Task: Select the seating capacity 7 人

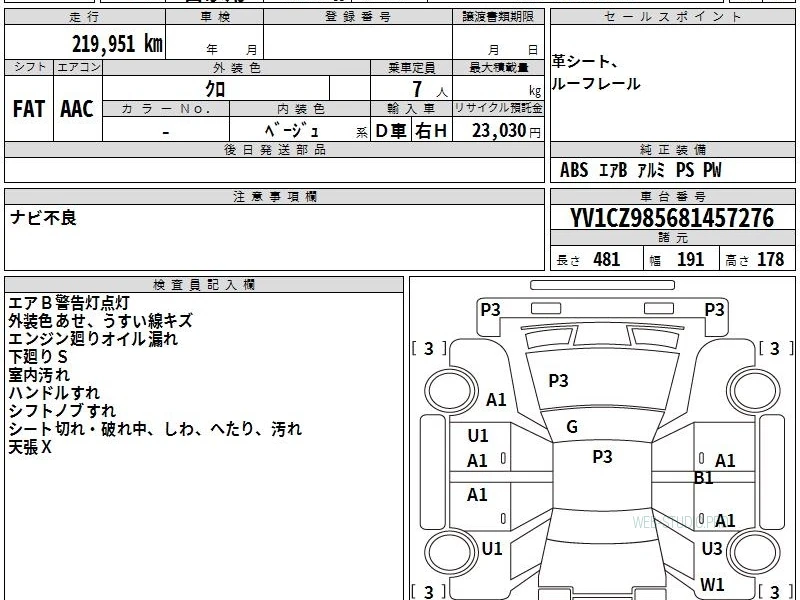Action: click(430, 90)
